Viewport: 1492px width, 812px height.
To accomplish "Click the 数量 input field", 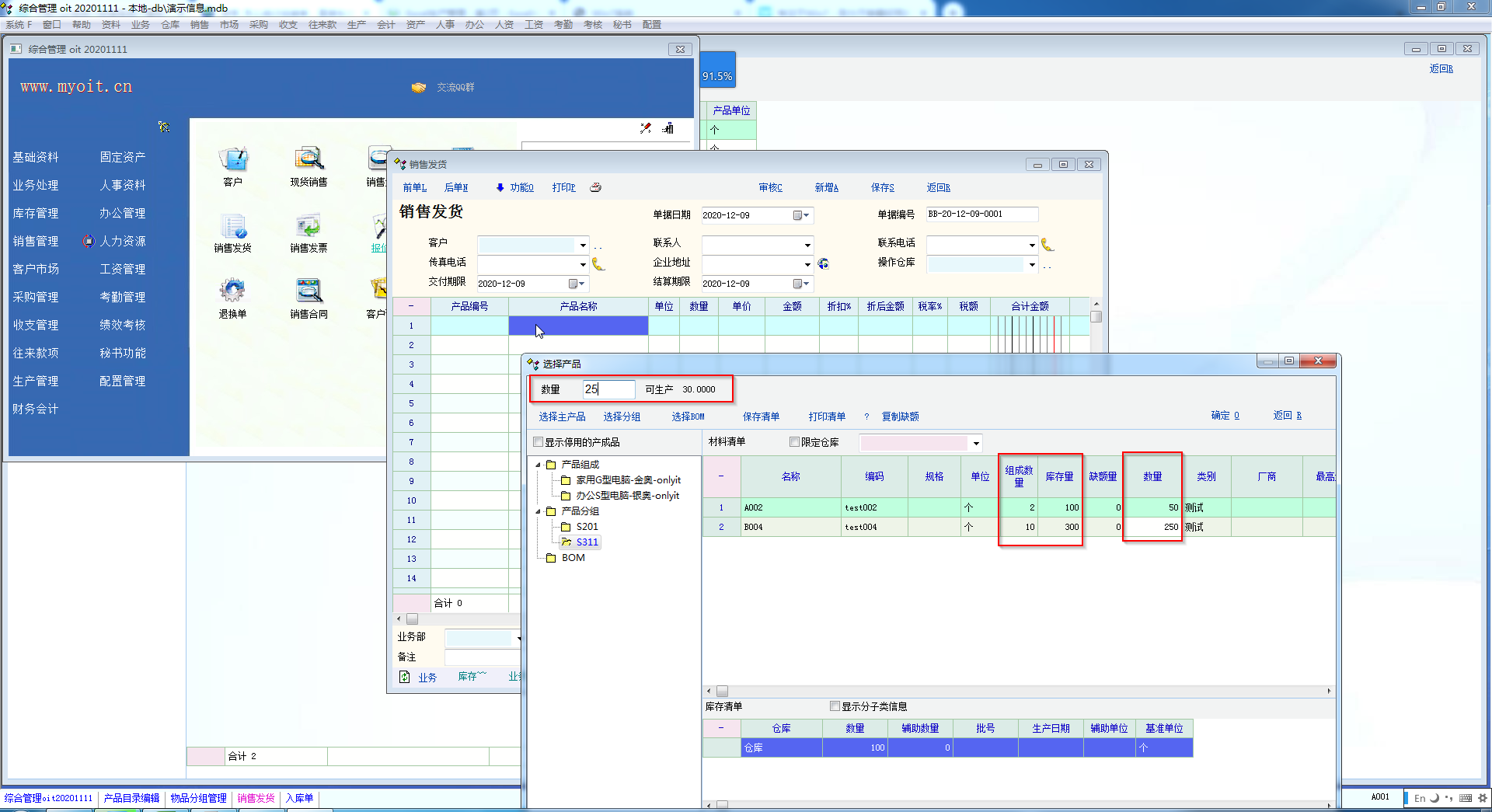I will (608, 389).
